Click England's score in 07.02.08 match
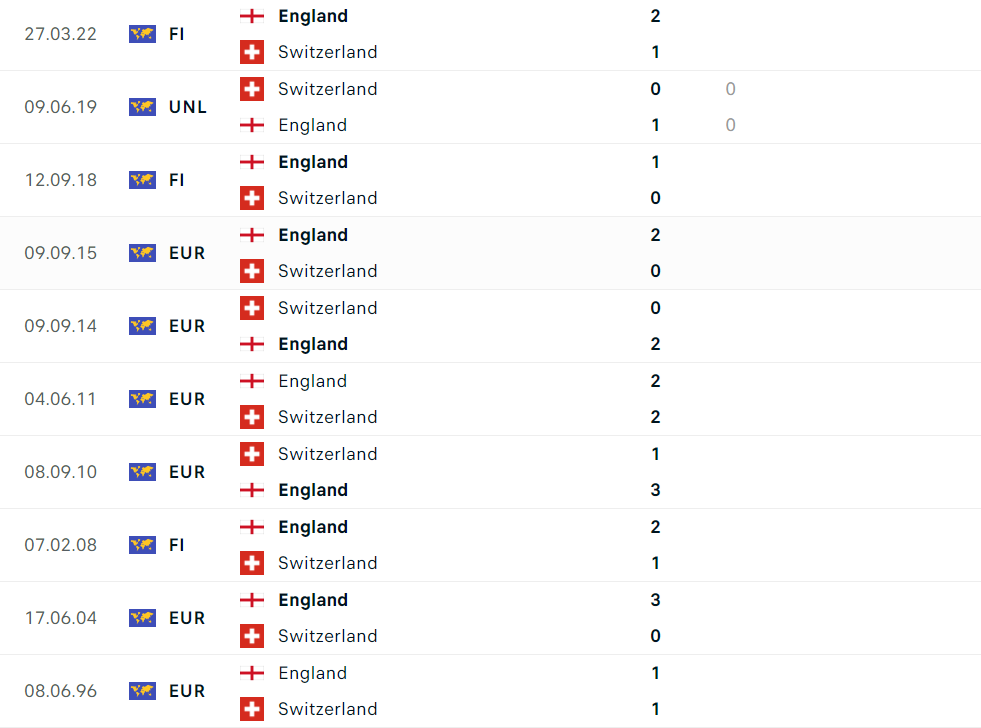This screenshot has height=728, width=981. click(x=656, y=527)
